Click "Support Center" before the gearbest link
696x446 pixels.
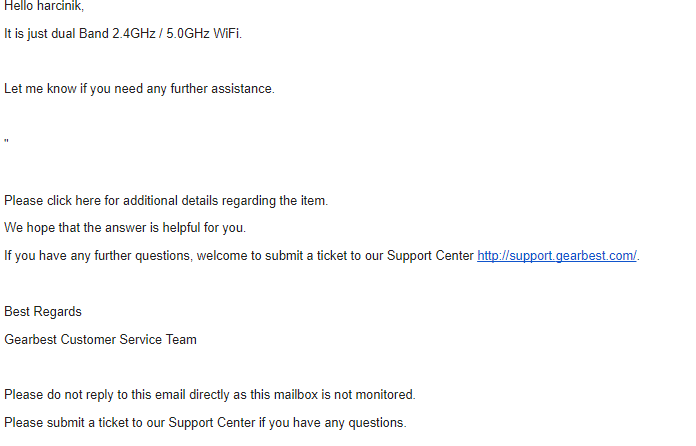click(x=430, y=255)
